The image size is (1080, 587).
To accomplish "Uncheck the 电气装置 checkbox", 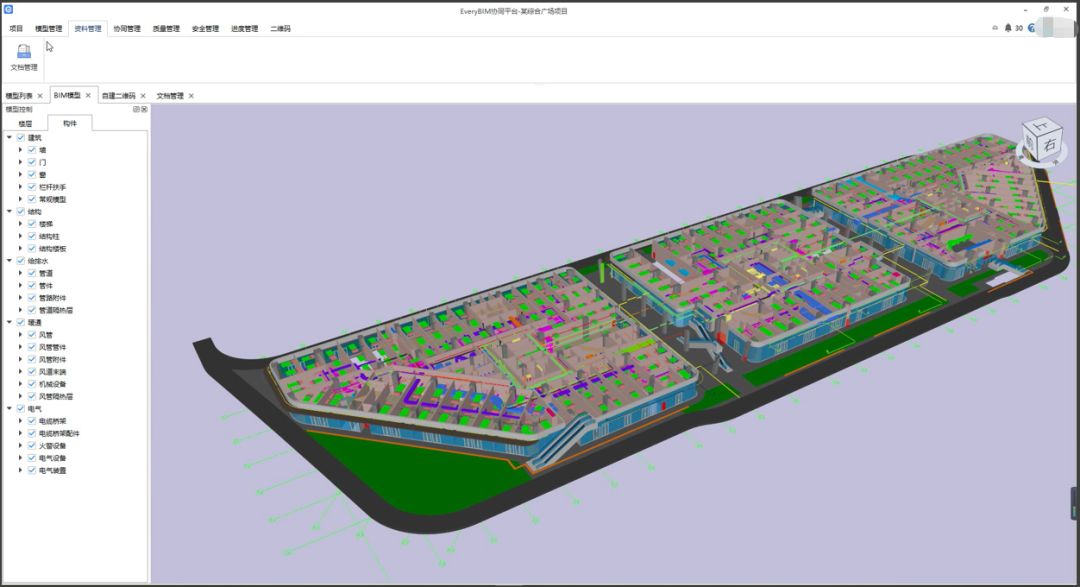I will click(x=32, y=471).
